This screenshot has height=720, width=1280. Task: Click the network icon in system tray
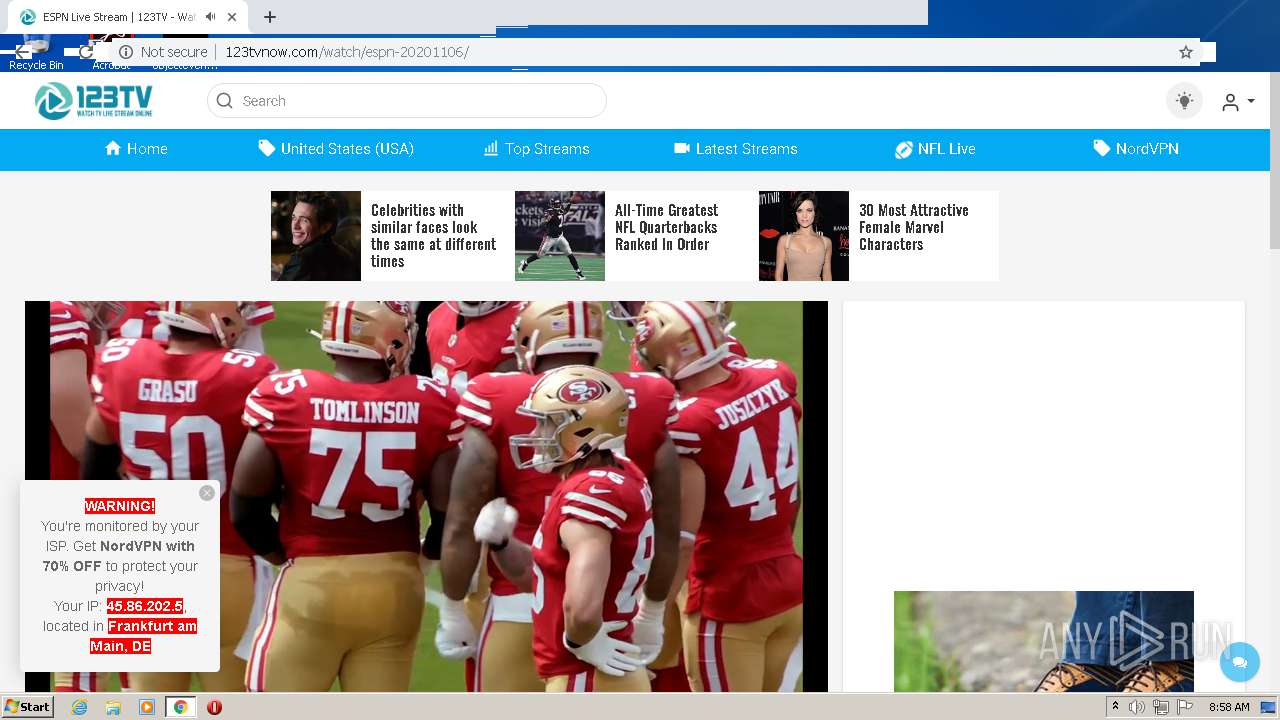(1161, 707)
